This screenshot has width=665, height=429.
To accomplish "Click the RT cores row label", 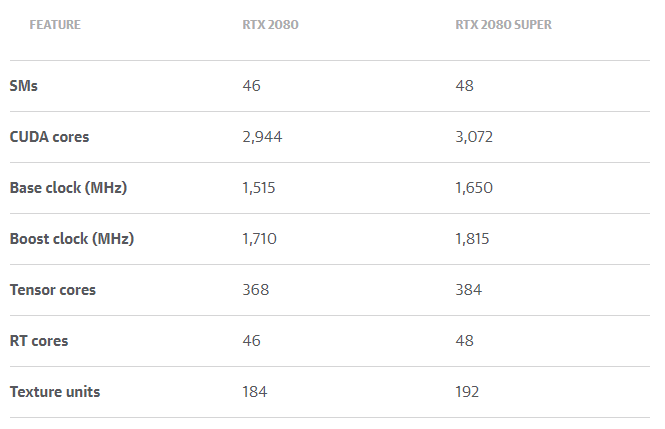I will pyautogui.click(x=39, y=341).
